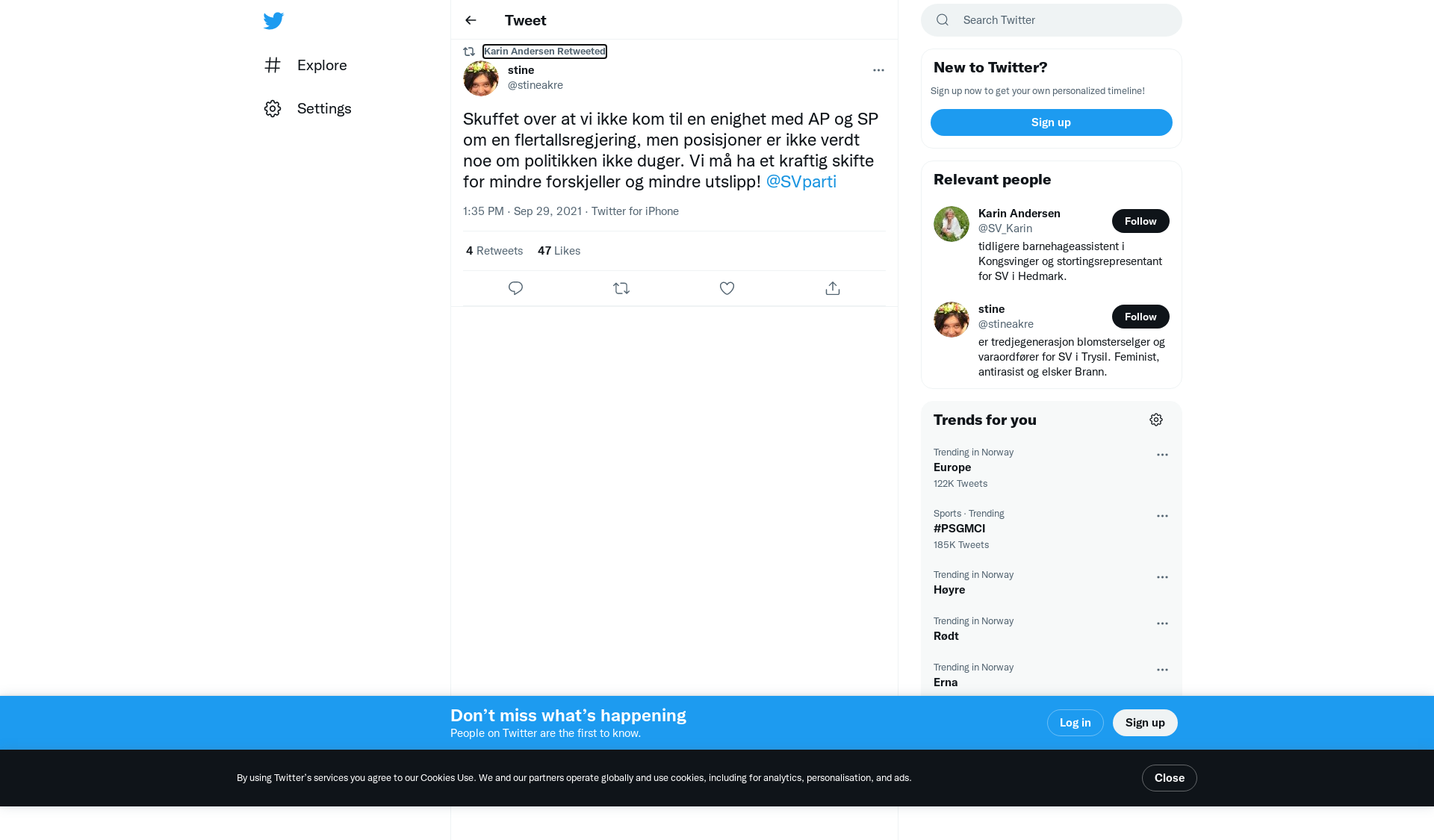This screenshot has height=840, width=1434.
Task: Click the Search Twitter field
Action: coord(1052,20)
